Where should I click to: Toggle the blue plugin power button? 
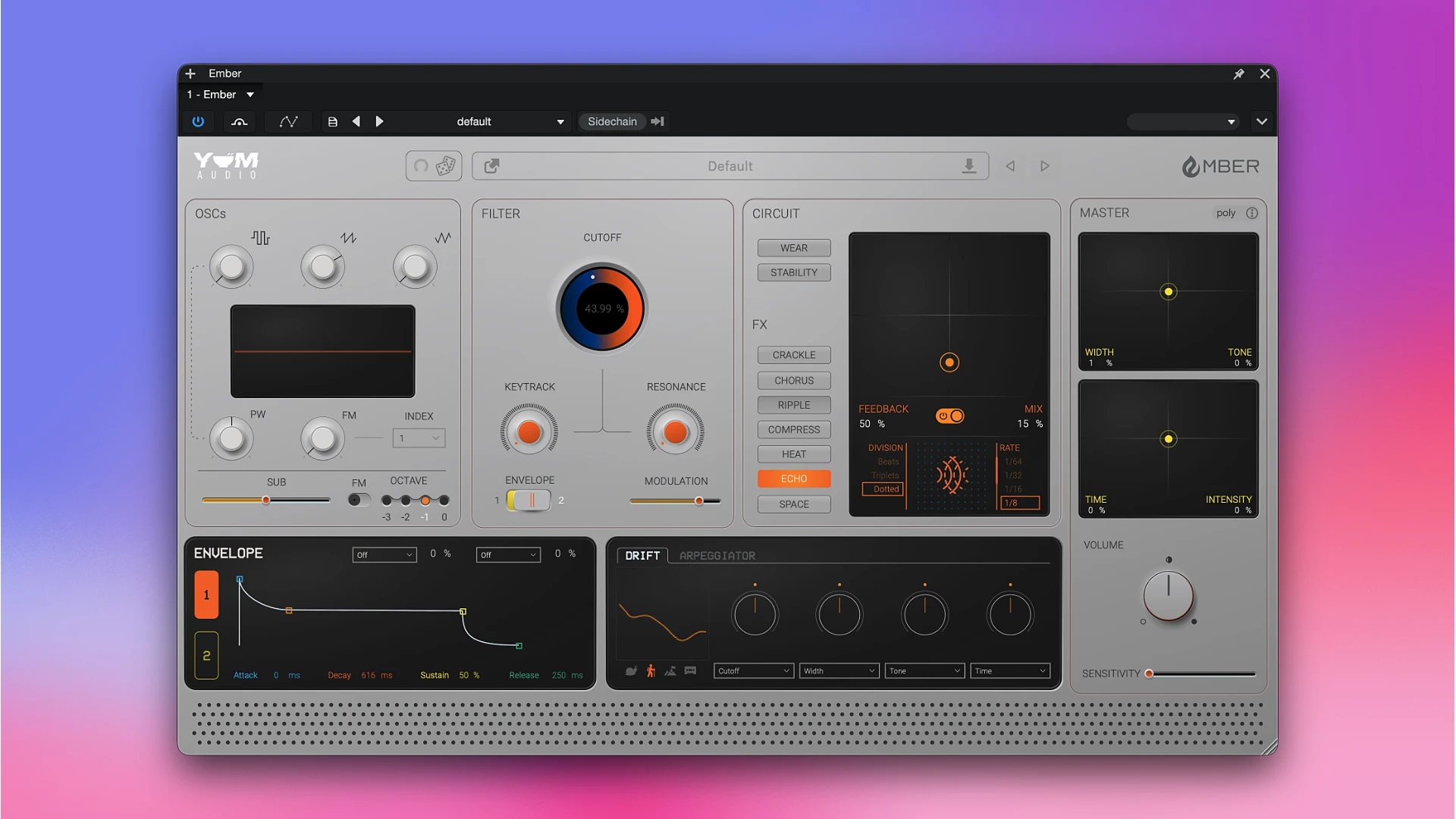point(198,121)
